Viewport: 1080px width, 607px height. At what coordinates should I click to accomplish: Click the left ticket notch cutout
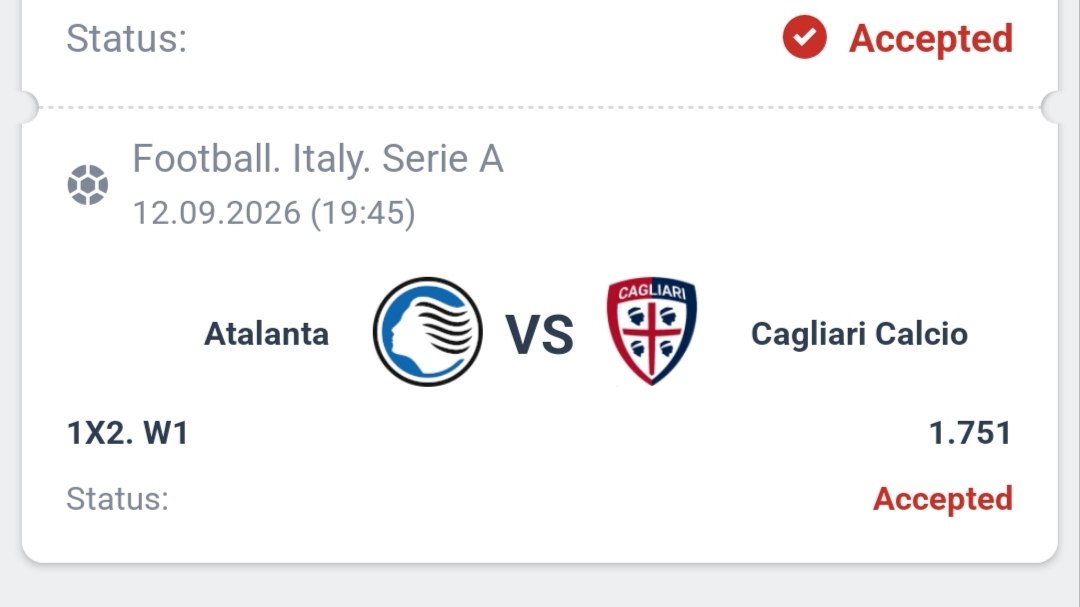coord(28,107)
